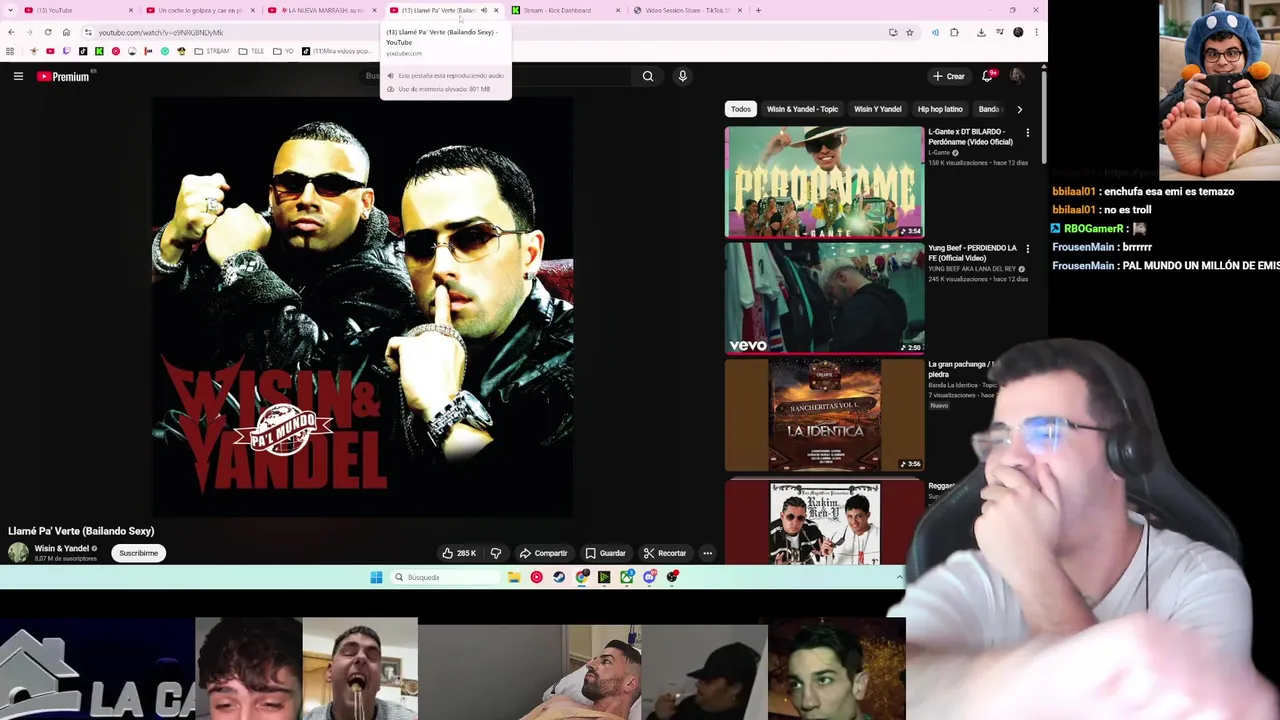Open Yung Beef Perdiendo La Fe thumbnail

pos(825,298)
